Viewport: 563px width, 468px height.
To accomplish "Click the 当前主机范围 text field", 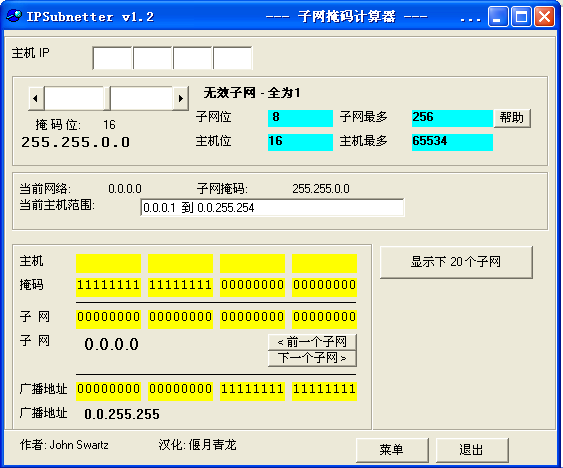I will 272,208.
